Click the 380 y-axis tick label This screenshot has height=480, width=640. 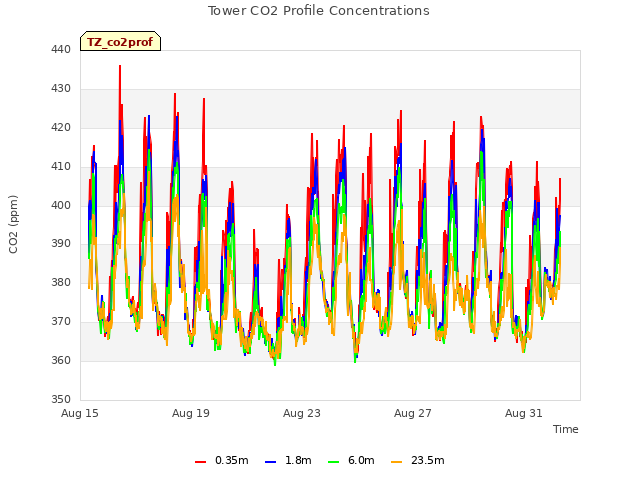(61, 282)
